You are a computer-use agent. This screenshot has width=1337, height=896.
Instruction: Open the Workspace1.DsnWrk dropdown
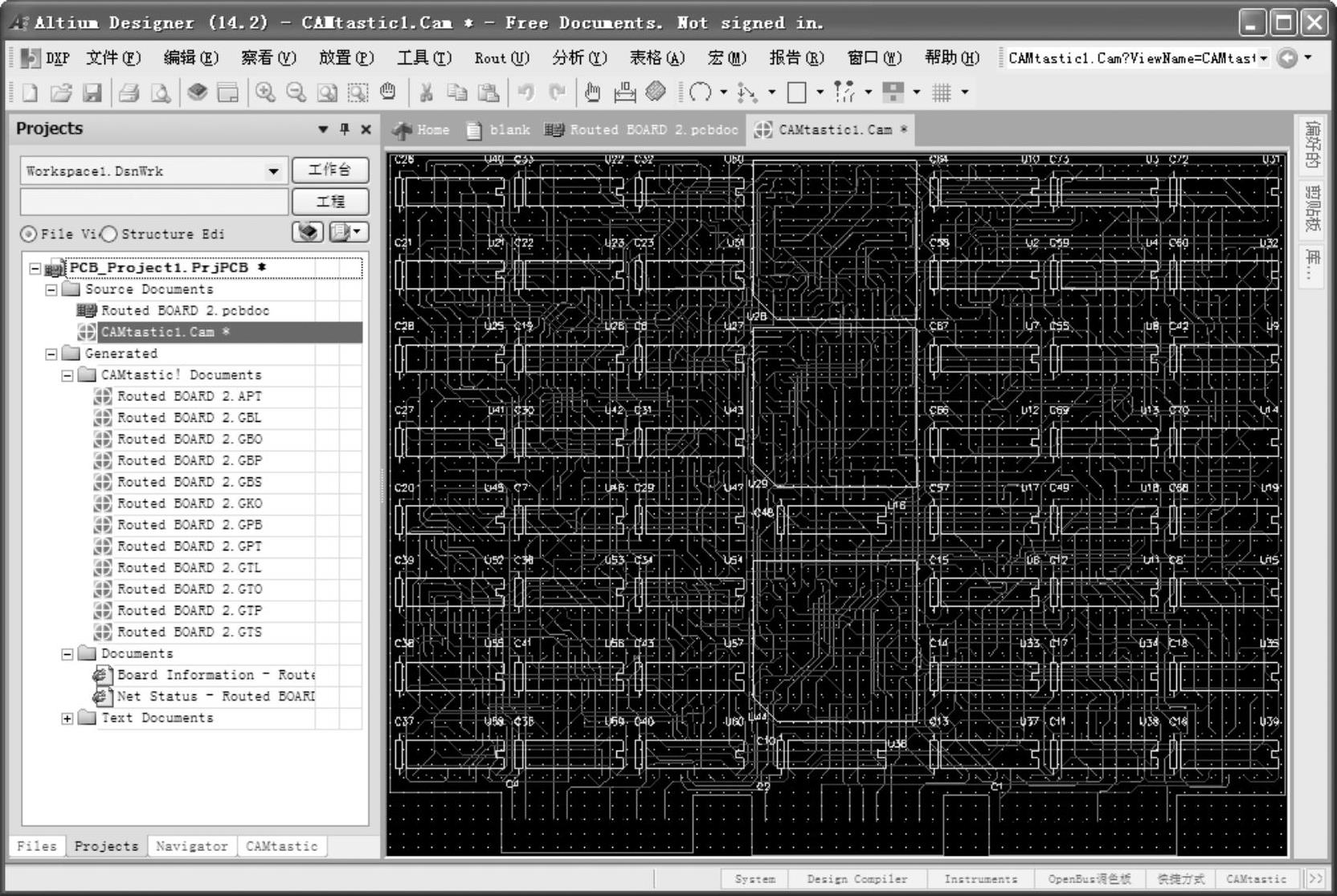tap(273, 171)
